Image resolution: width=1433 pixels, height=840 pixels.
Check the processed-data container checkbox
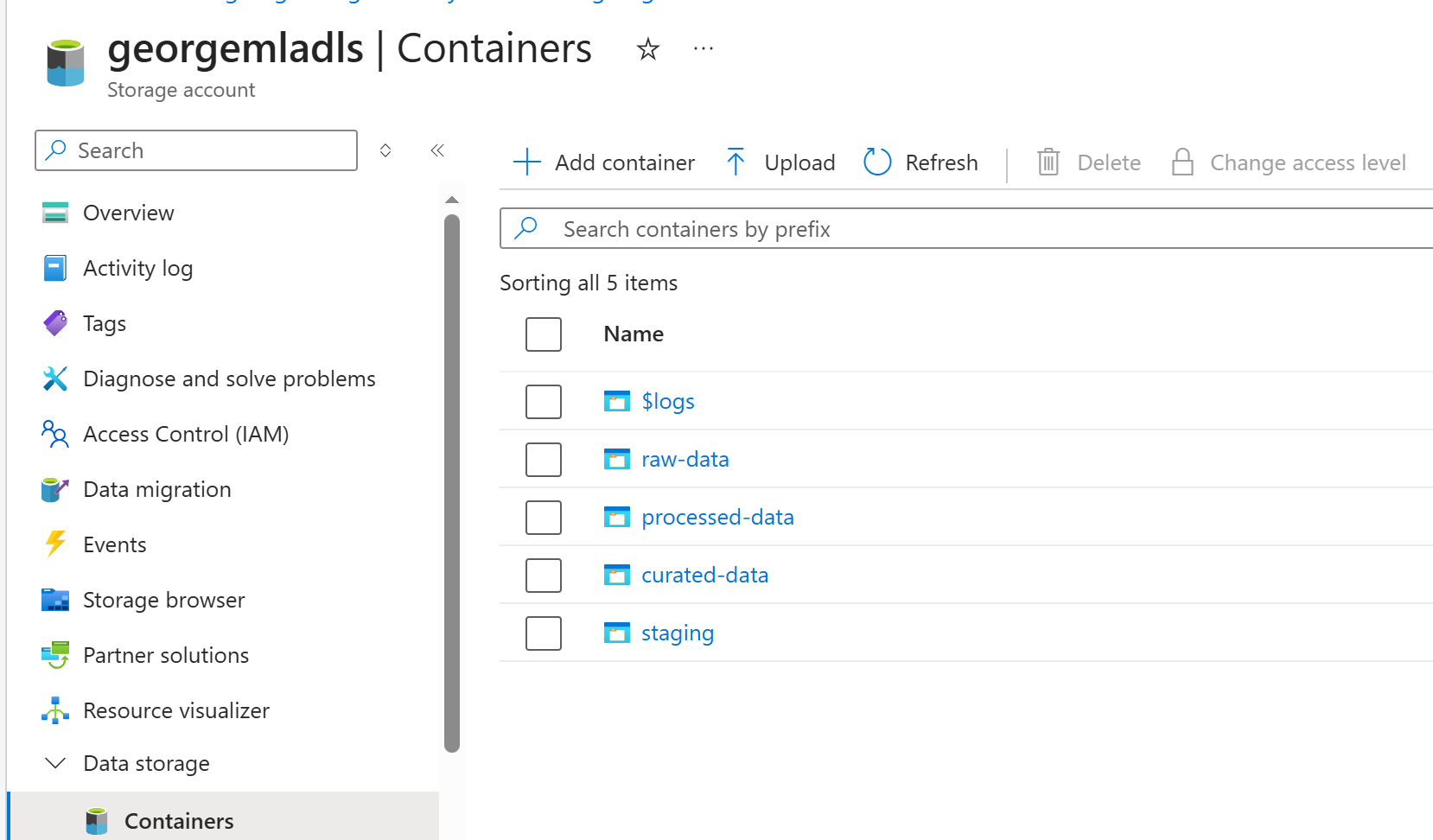(x=544, y=518)
